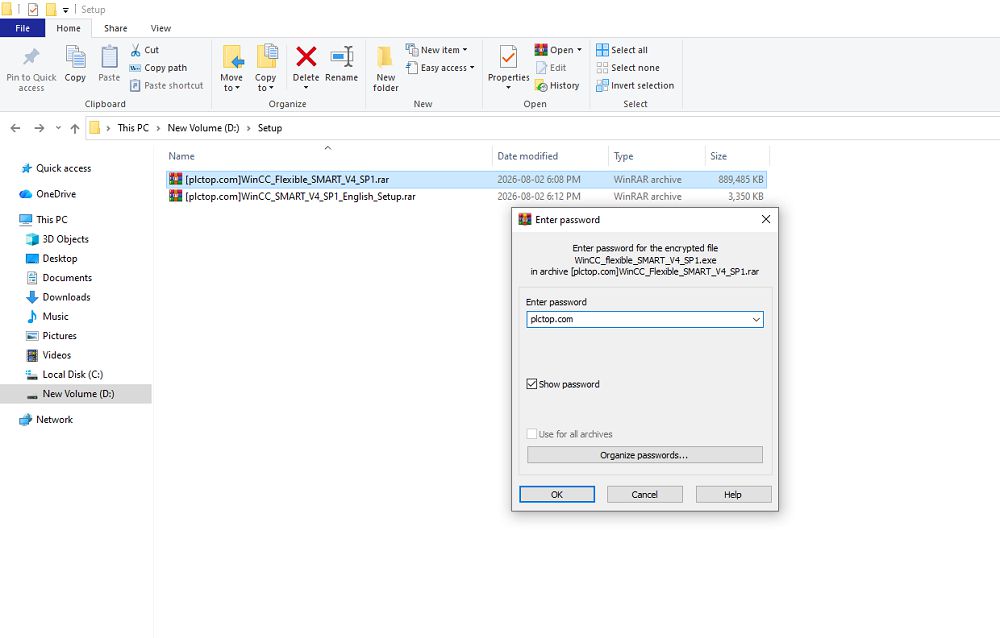Click Copy path command

click(x=158, y=68)
